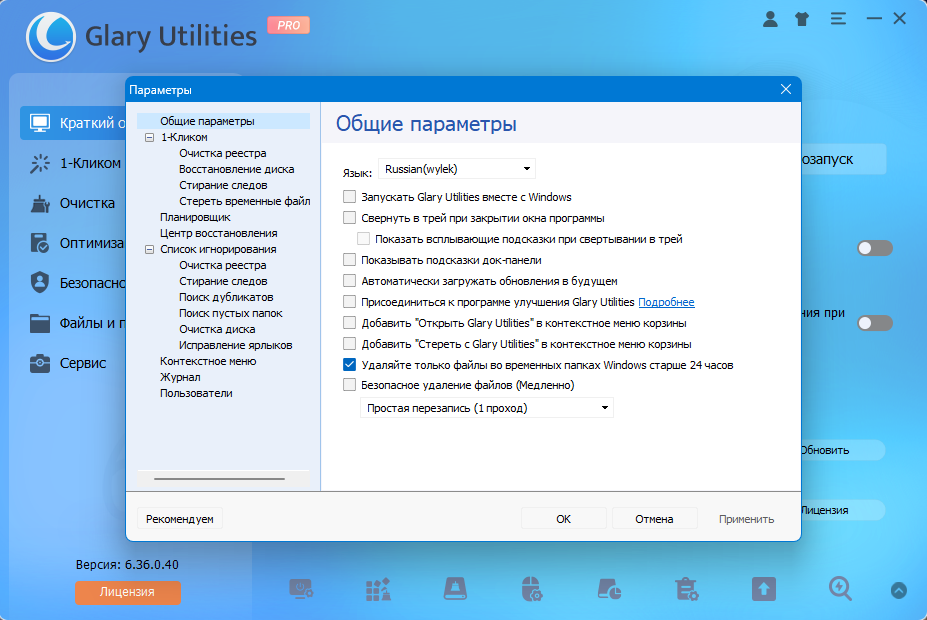The height and width of the screenshot is (620, 927).
Task: Open the skin (t-shirt) icon
Action: pos(802,19)
